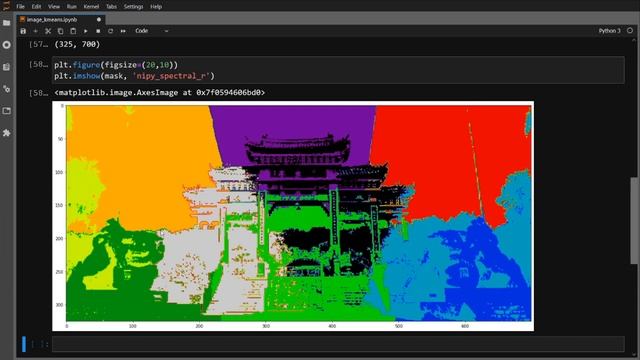Interrupt the kernel with stop icon
The height and width of the screenshot is (360, 640).
pos(98,31)
